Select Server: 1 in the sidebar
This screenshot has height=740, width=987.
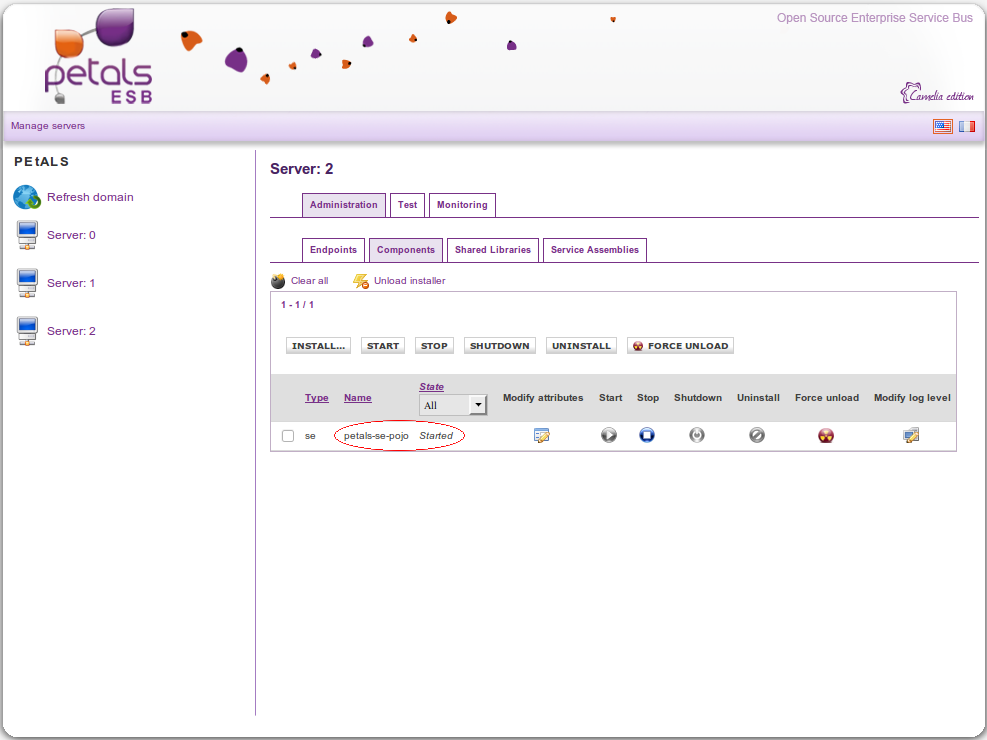(71, 283)
